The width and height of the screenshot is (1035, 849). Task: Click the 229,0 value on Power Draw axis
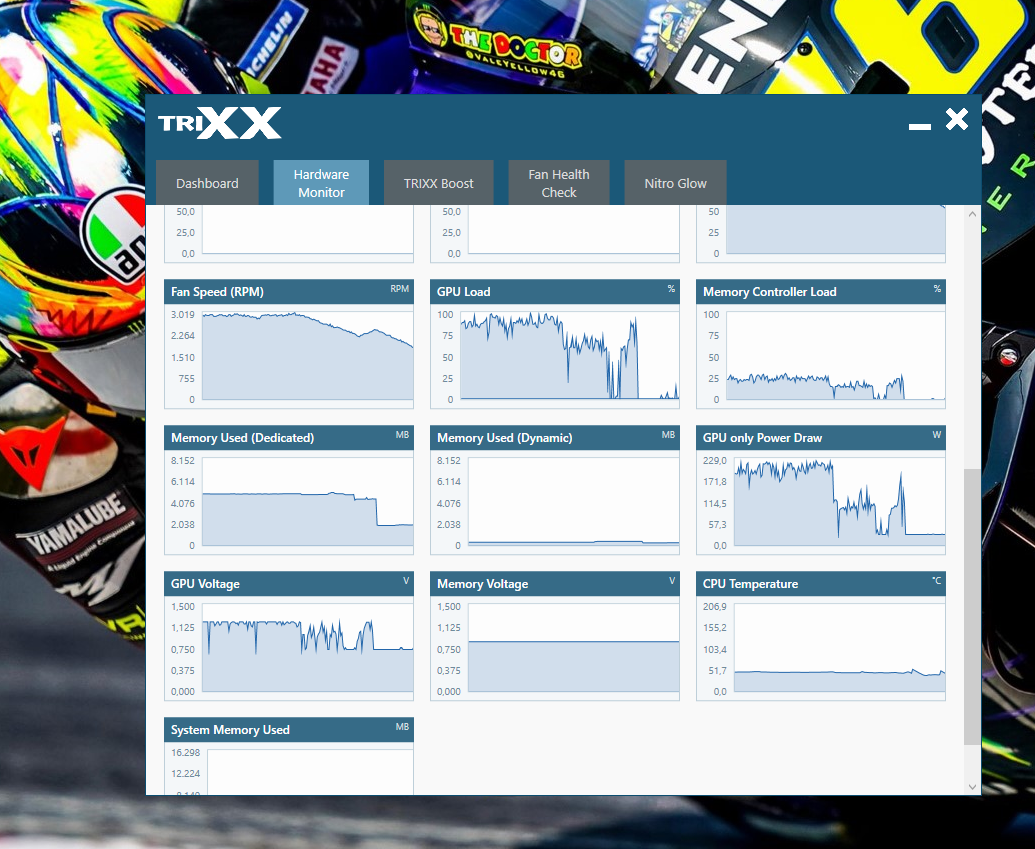(715, 460)
